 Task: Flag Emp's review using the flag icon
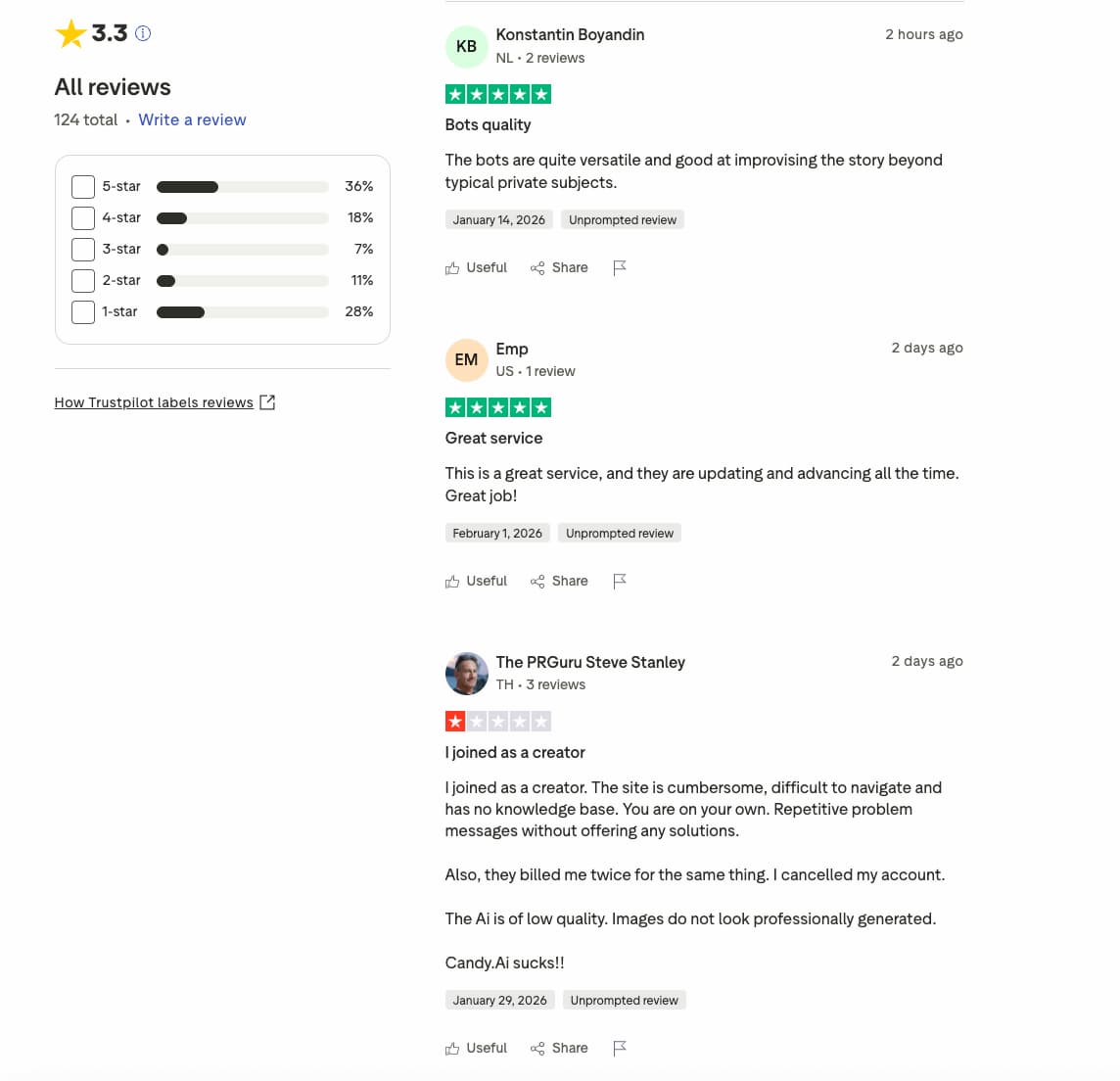click(620, 581)
